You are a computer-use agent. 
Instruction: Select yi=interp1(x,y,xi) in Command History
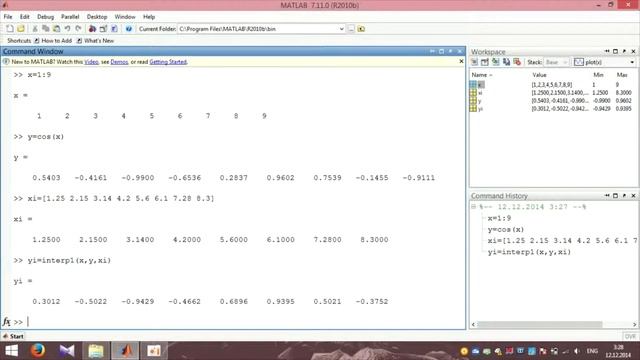tap(529, 252)
